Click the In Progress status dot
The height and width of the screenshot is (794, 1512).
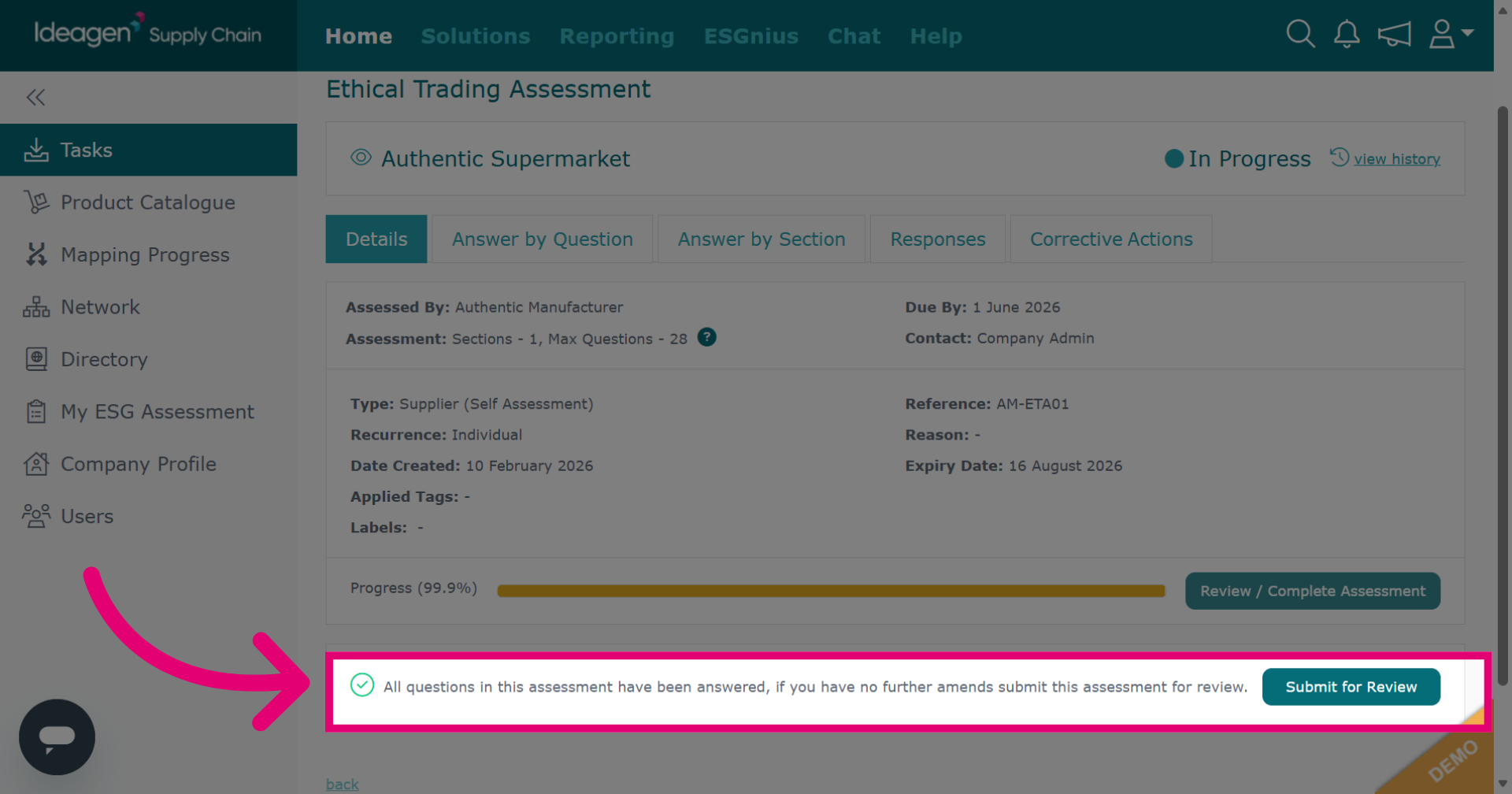[1174, 159]
